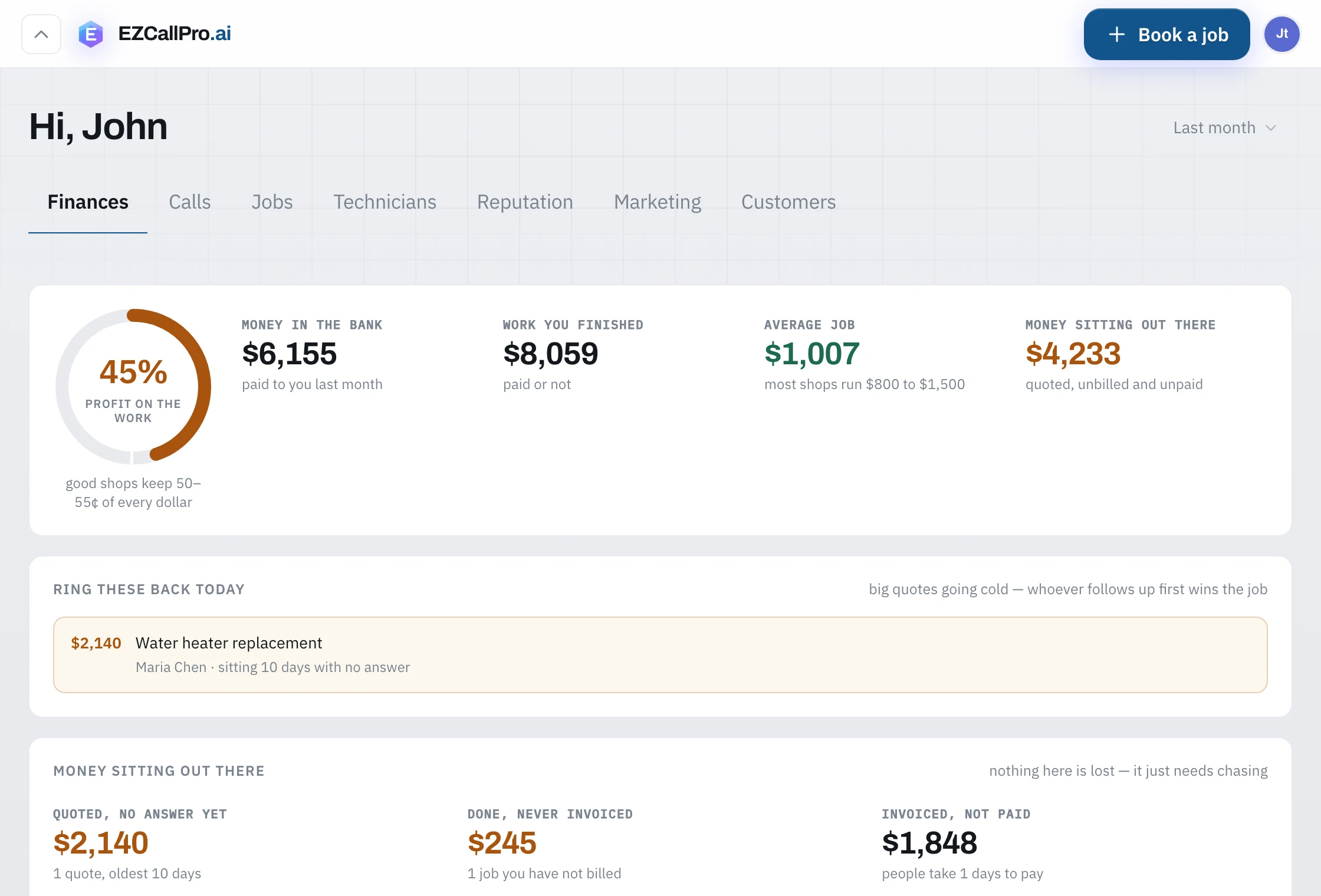Select the Customers tab
The image size is (1321, 896).
pos(788,202)
